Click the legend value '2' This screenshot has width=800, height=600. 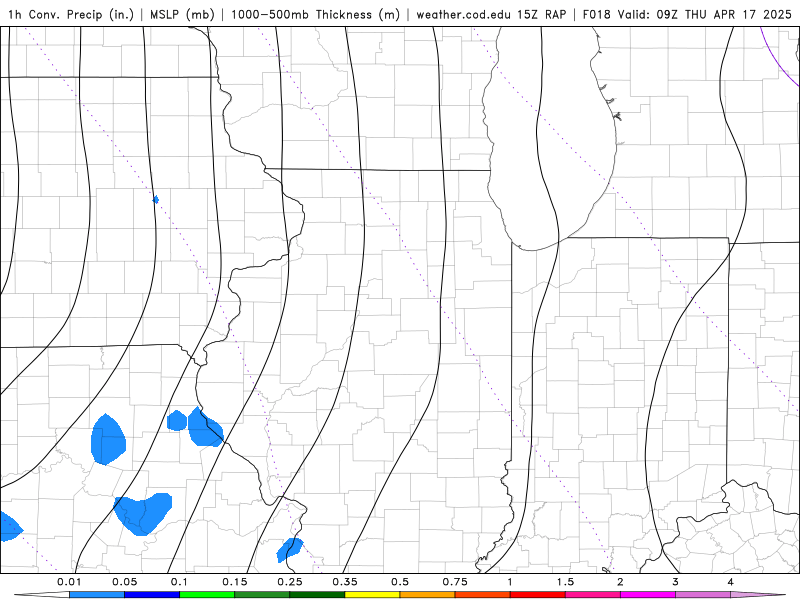pos(620,582)
